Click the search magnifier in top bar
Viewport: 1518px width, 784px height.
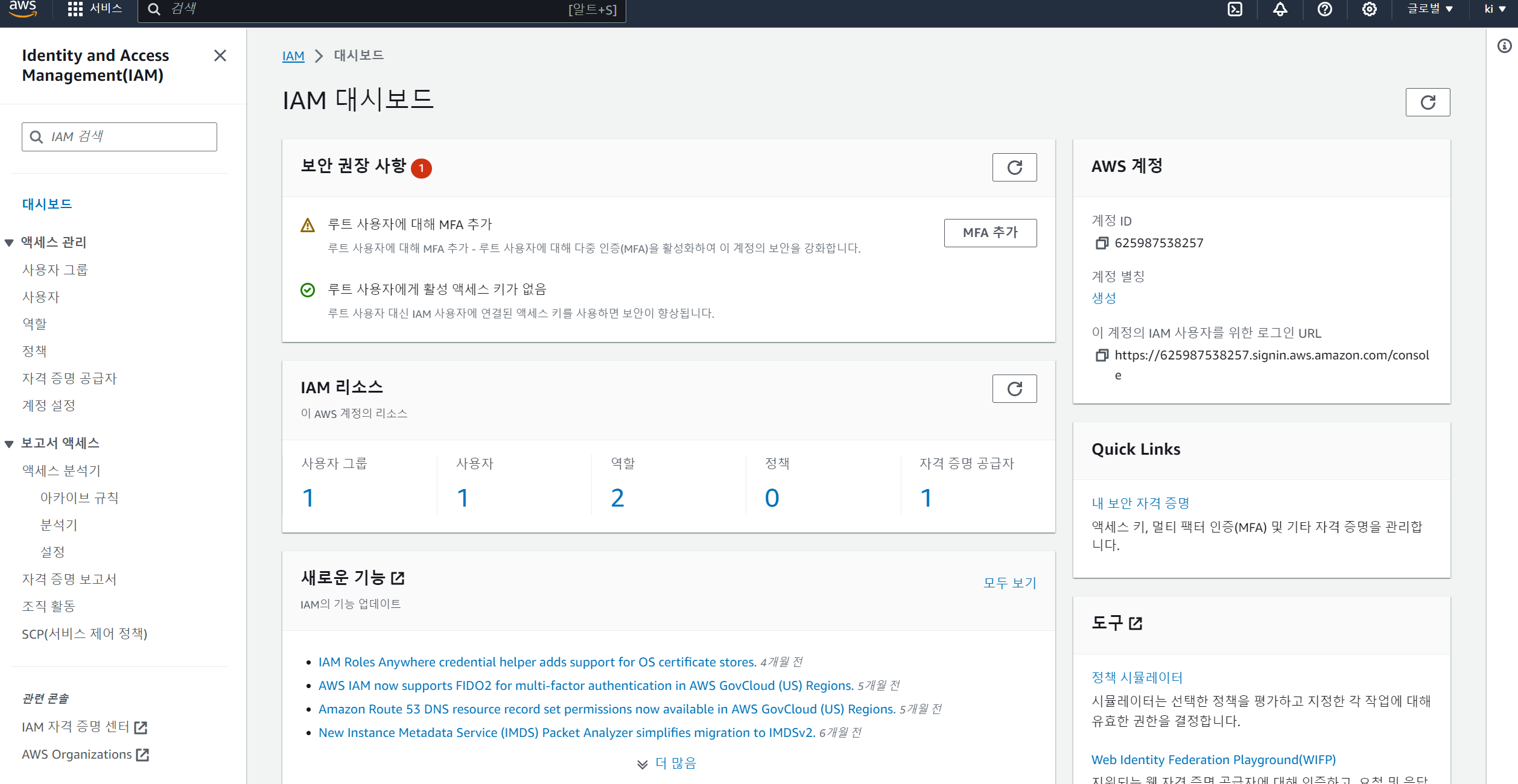(154, 9)
